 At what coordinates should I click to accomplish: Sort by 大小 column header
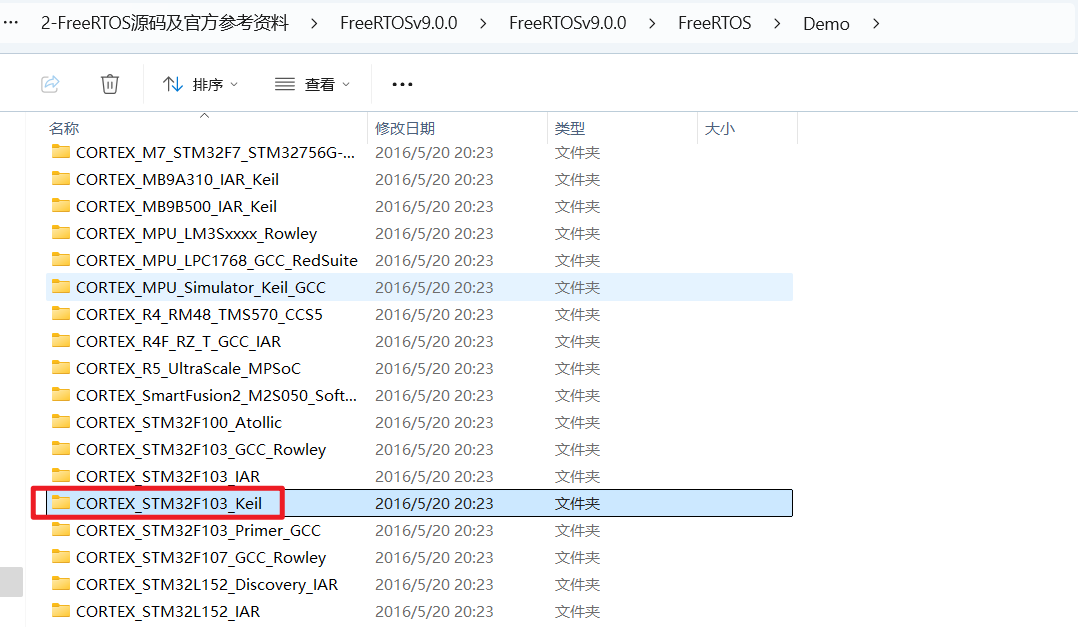click(x=720, y=128)
